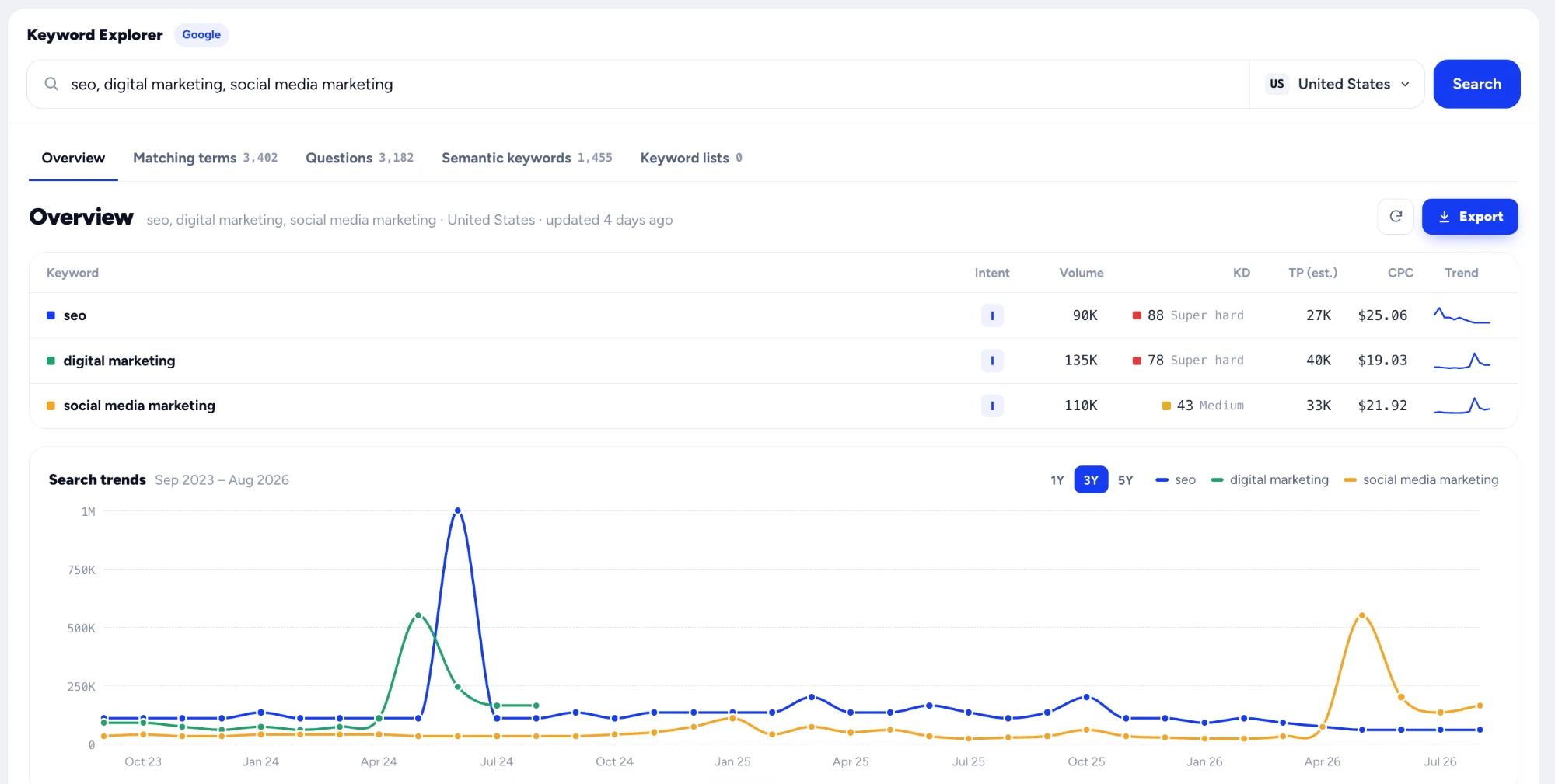Click the seo peak point at 1M
1555x784 pixels.
[458, 510]
